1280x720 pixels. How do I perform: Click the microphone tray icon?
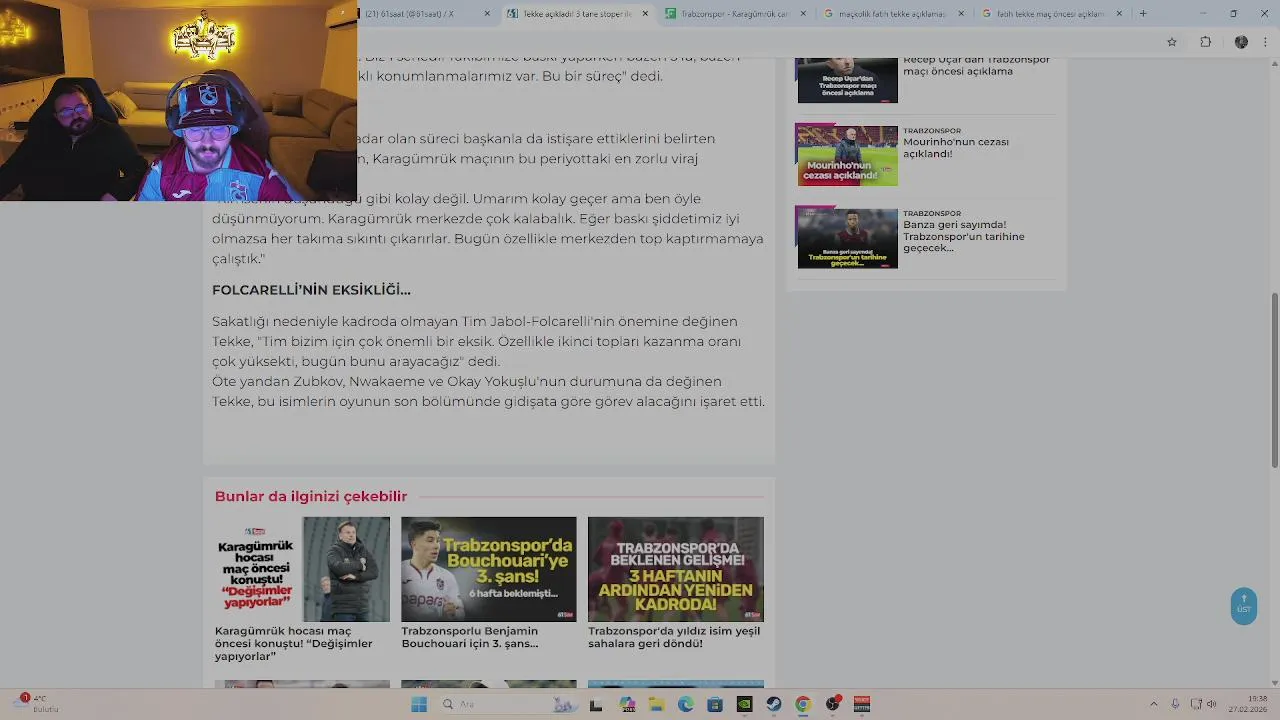coord(1175,704)
